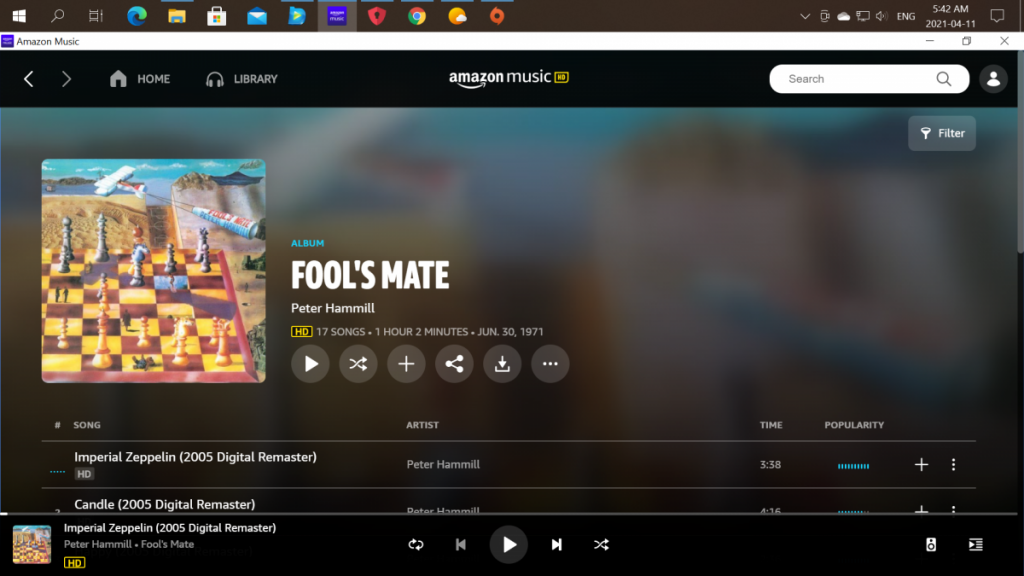Shuffle the album with the round shuffle button
Image resolution: width=1024 pixels, height=576 pixels.
point(358,364)
